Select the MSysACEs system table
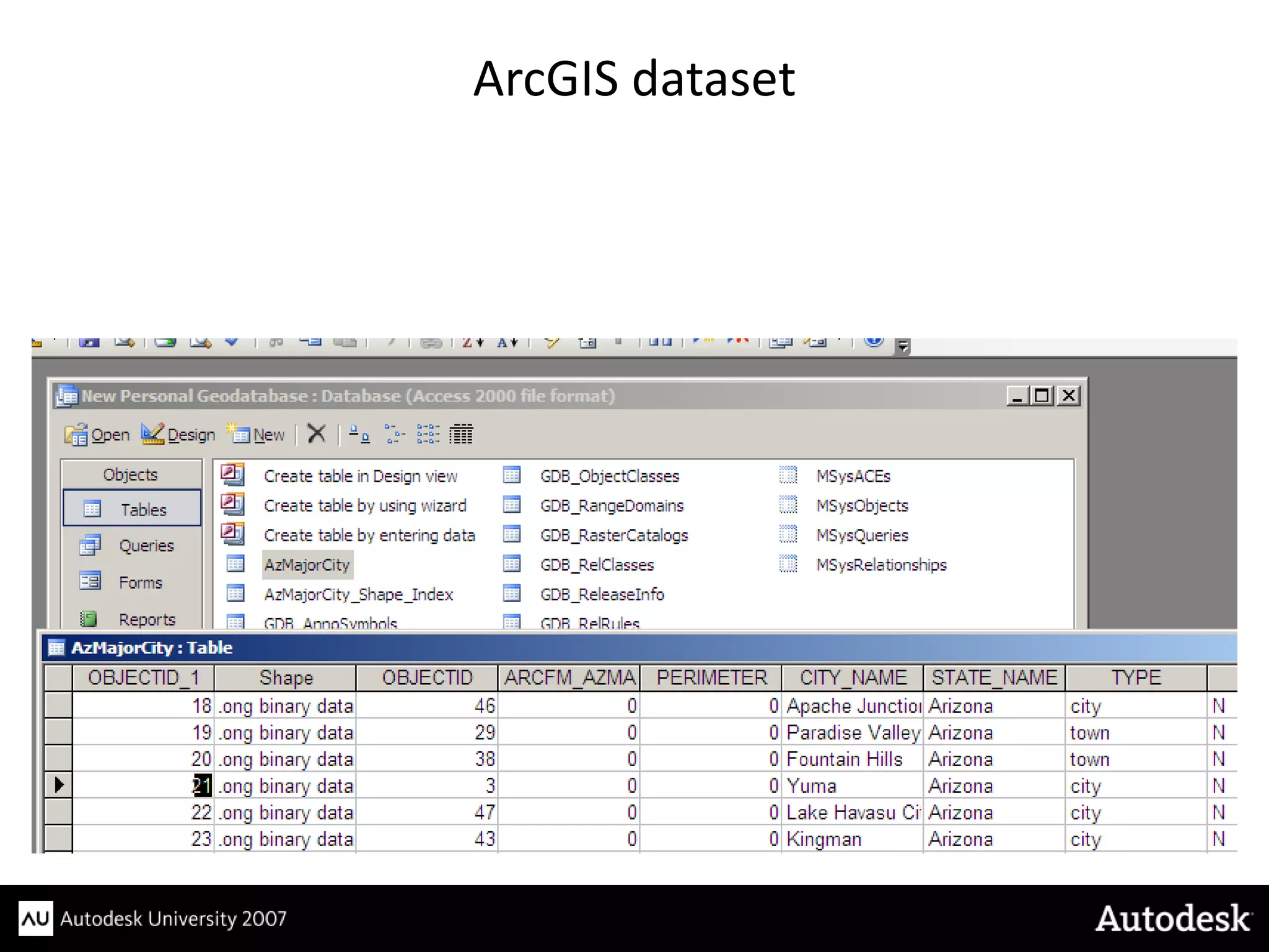1269x952 pixels. point(853,476)
